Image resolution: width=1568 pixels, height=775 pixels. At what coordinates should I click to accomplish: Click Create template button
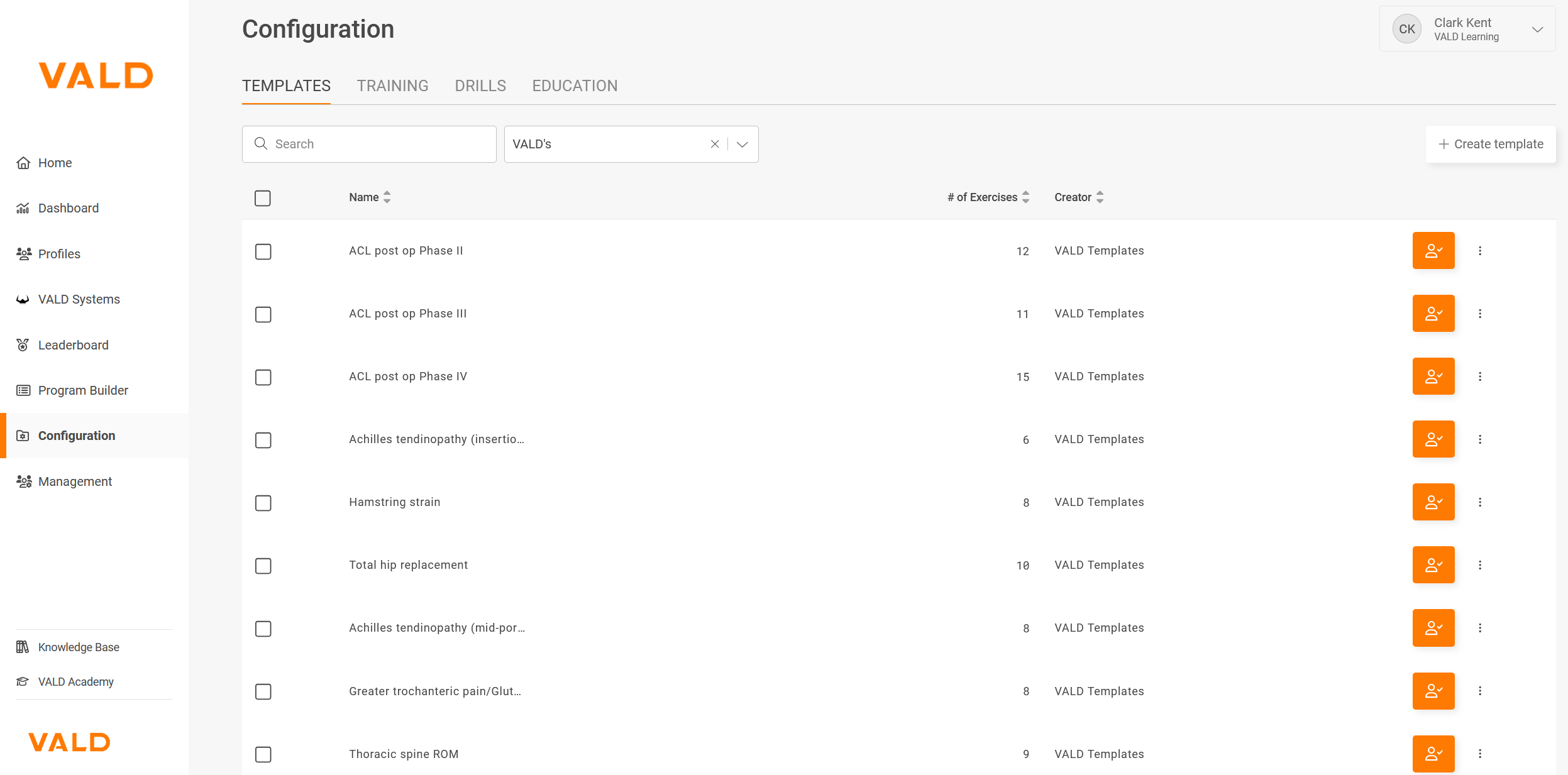coord(1490,144)
